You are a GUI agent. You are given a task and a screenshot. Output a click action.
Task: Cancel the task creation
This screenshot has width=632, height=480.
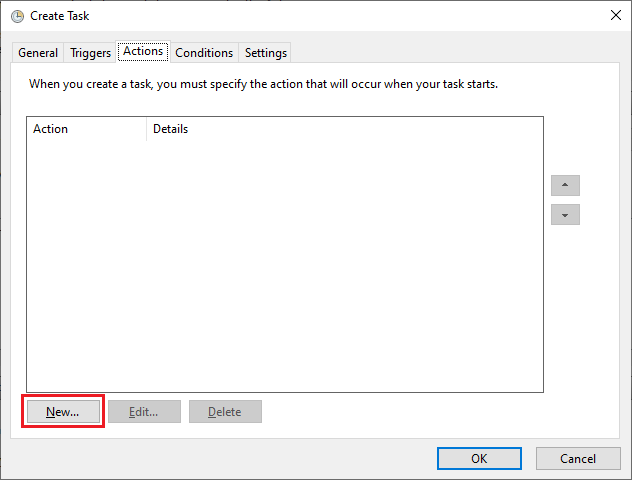pyautogui.click(x=578, y=459)
